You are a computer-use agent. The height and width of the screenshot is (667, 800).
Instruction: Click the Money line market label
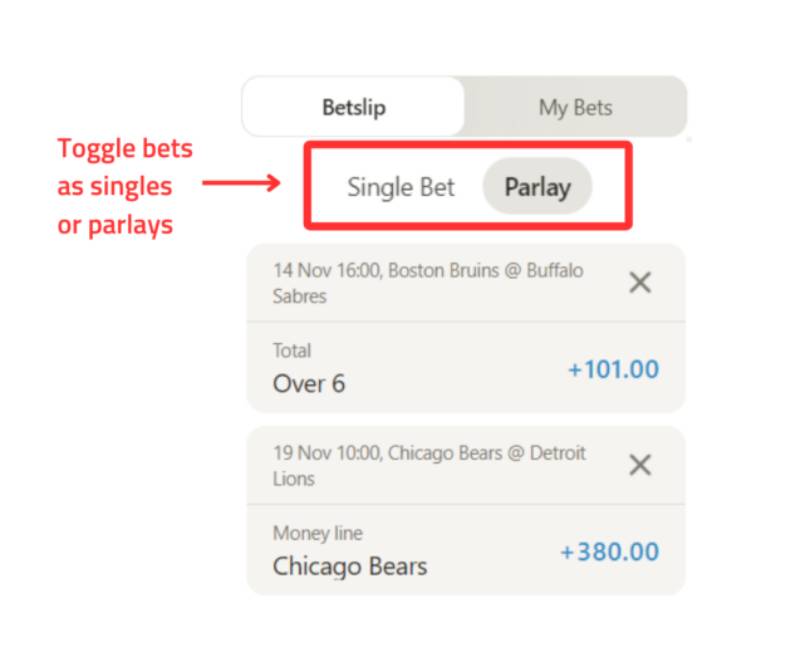tap(317, 534)
